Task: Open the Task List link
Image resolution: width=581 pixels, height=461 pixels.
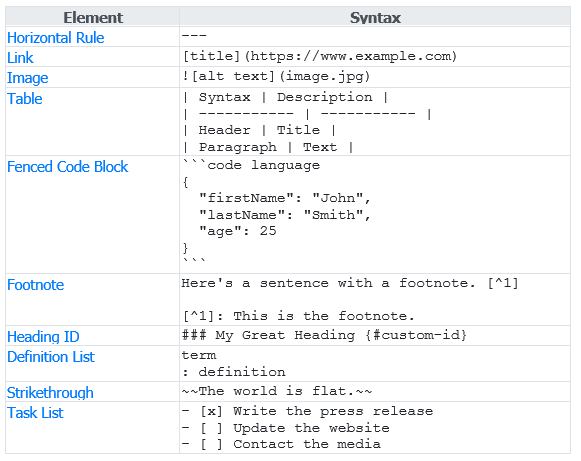Action: (35, 413)
